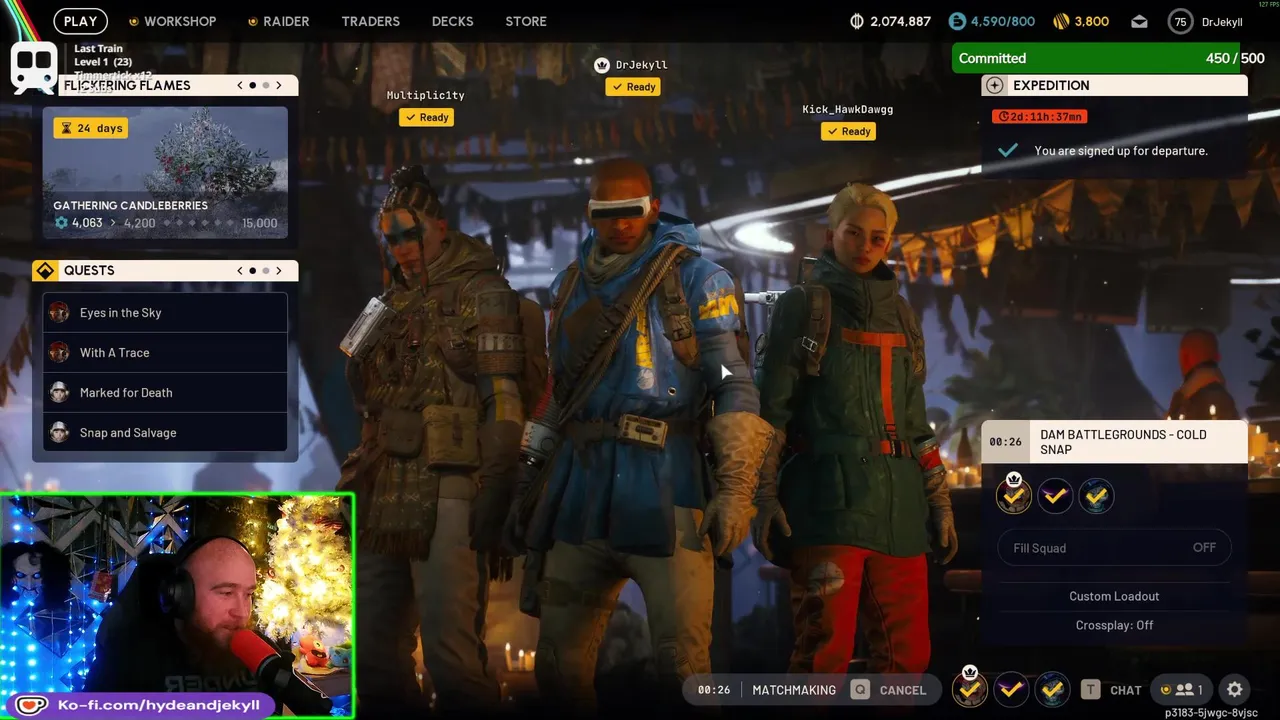Viewport: 1280px width, 720px height.
Task: Click the coin currency icon beside 2.074.887
Action: click(857, 21)
